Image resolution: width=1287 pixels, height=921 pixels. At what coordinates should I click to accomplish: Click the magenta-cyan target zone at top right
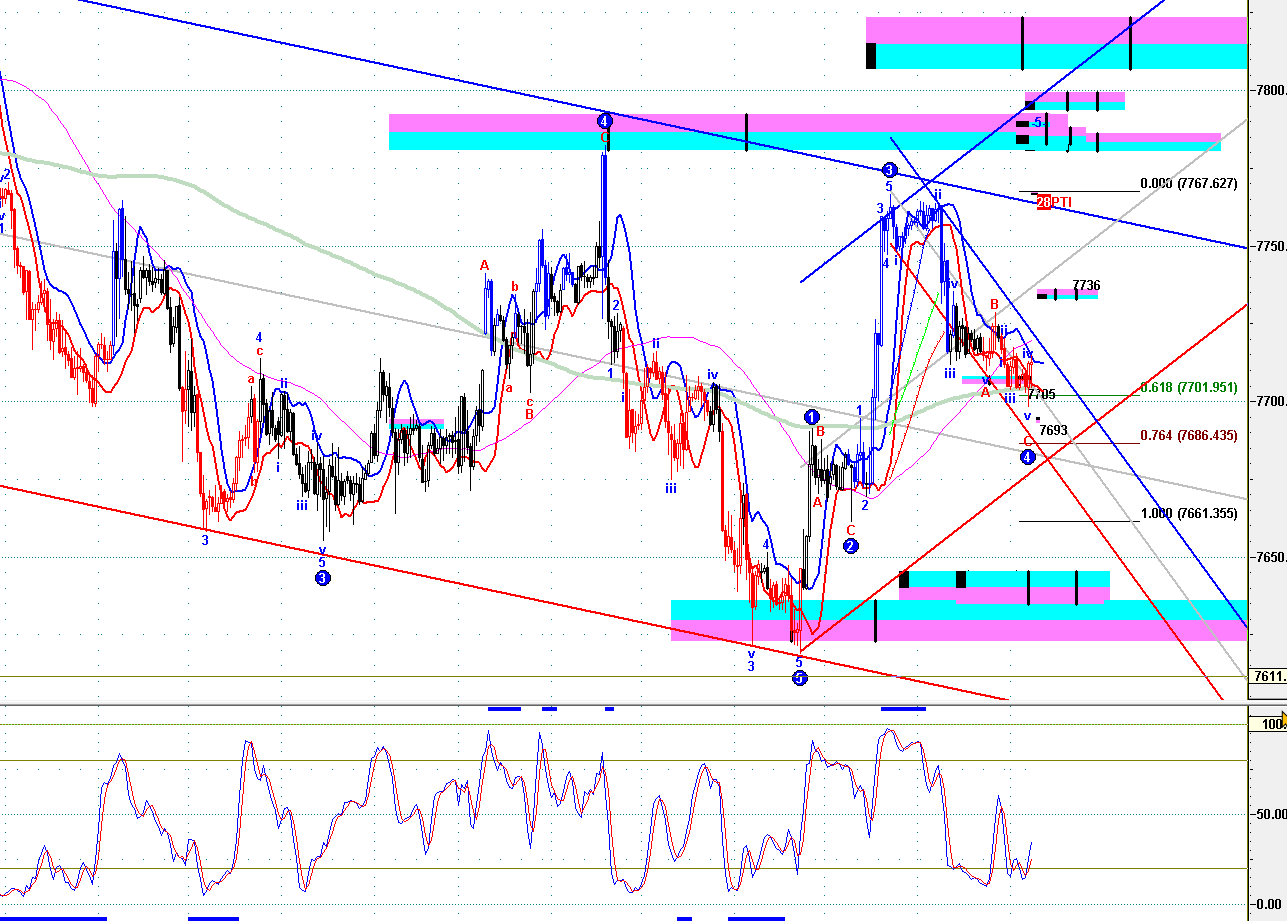1057,43
